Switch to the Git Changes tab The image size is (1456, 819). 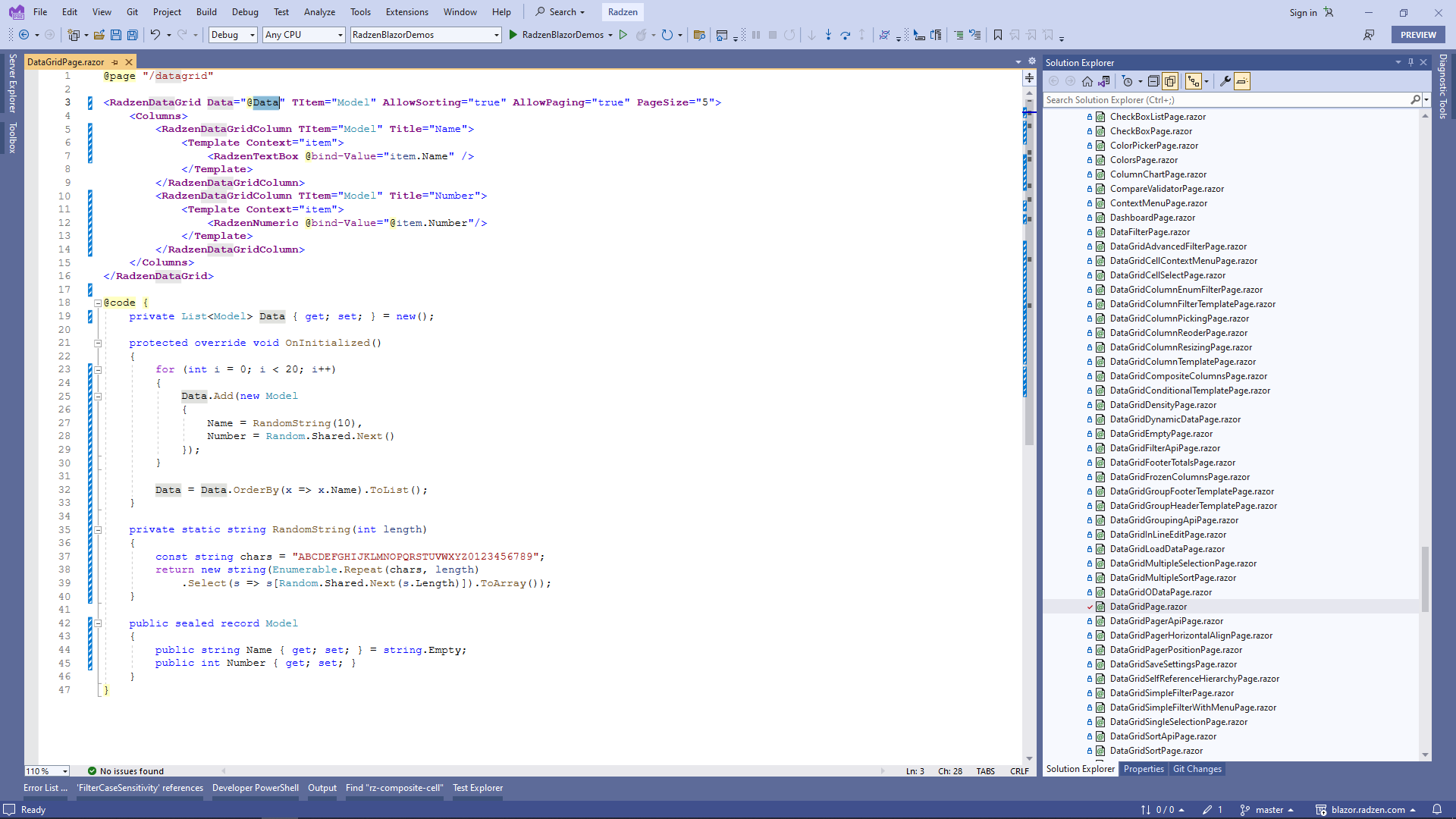(x=1197, y=769)
